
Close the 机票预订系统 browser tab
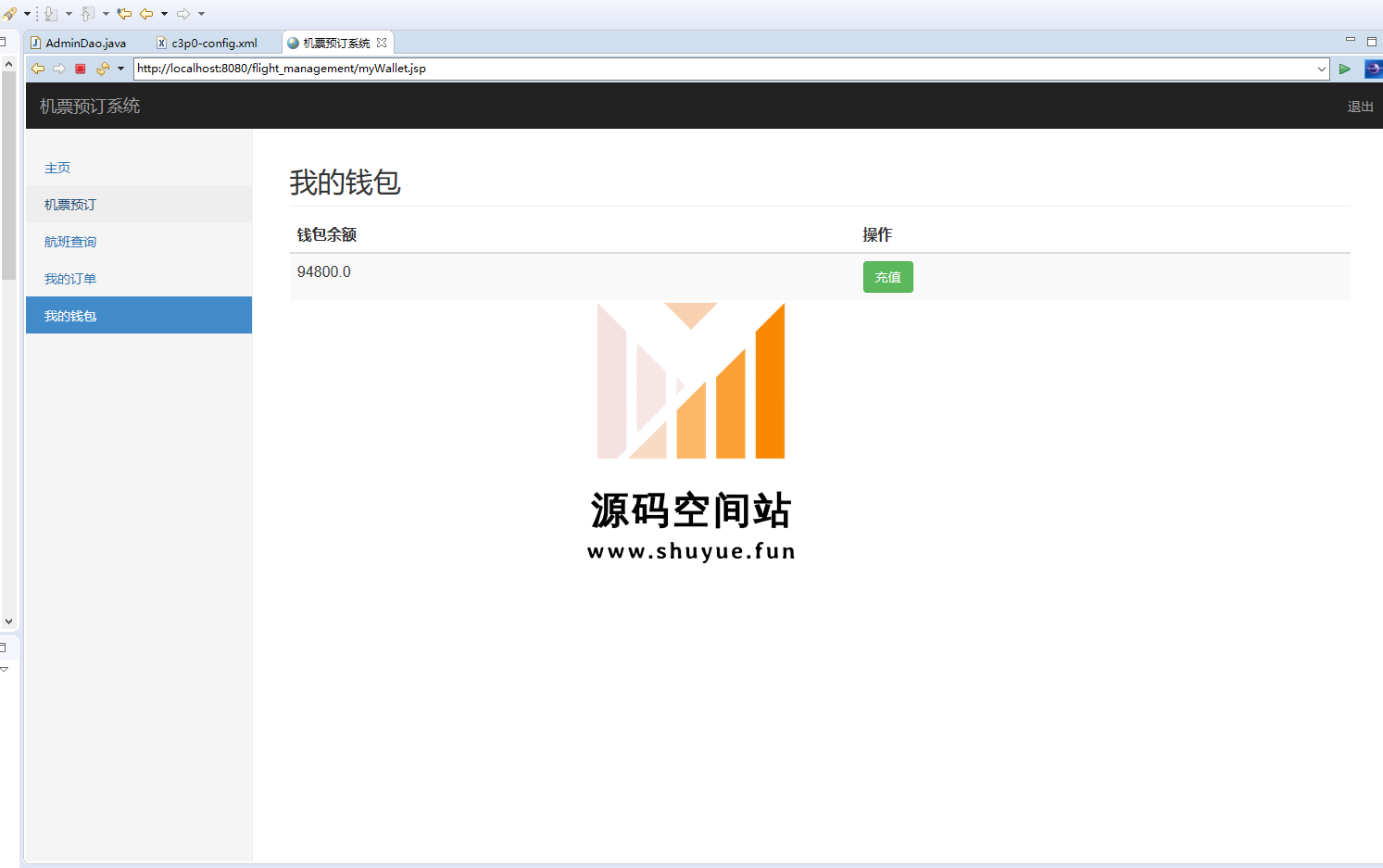tap(382, 43)
